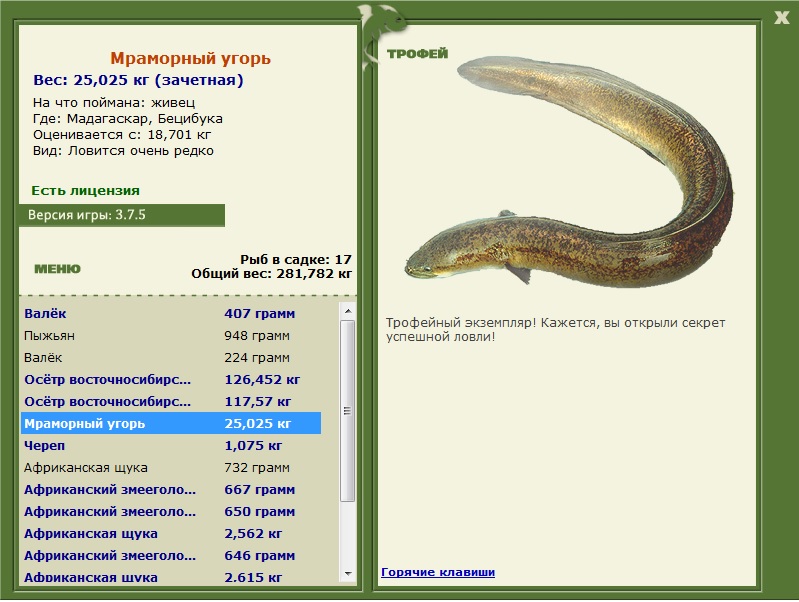Select the first Валёк 407 грамм entry

tap(171, 313)
